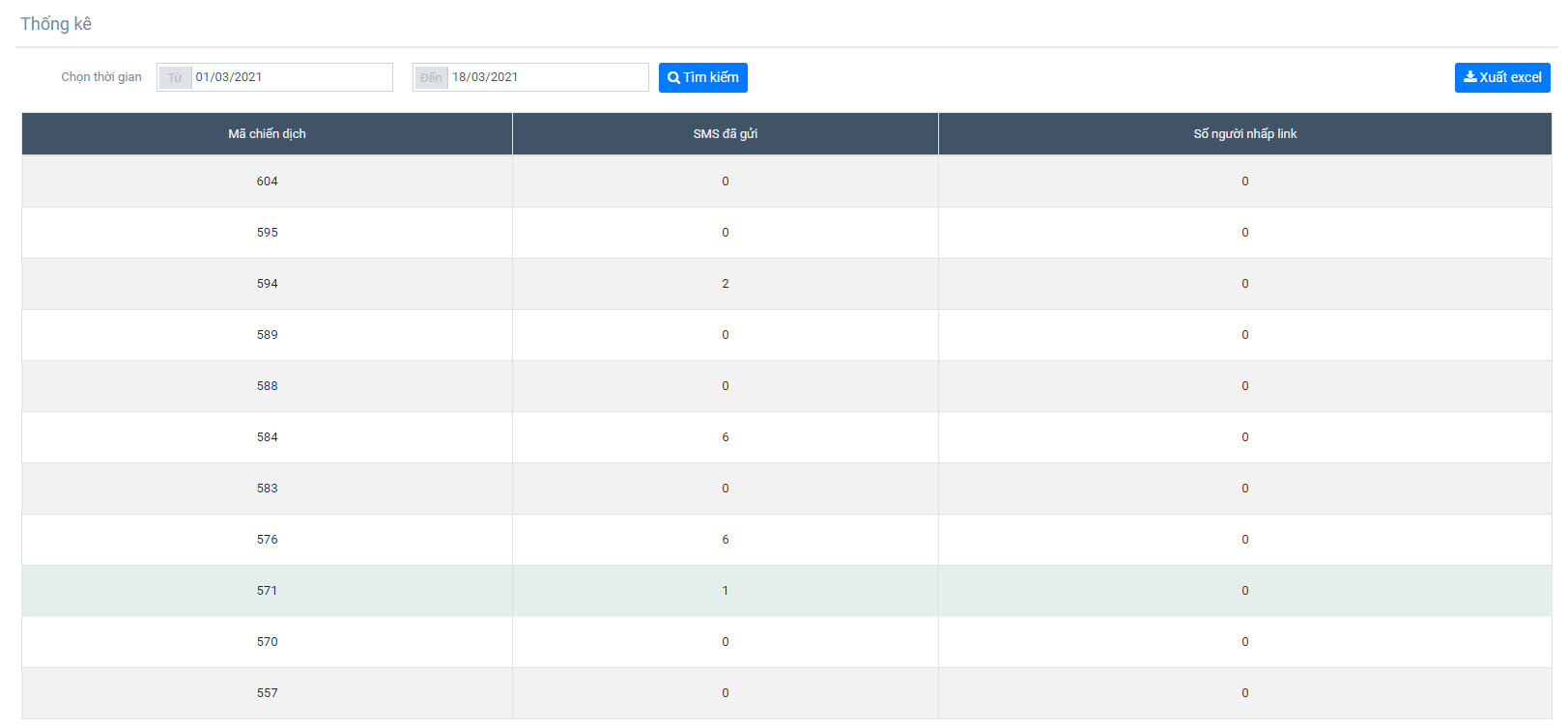Focus the start date field 01/03/2021
The width and height of the screenshot is (1568, 727).
click(291, 77)
